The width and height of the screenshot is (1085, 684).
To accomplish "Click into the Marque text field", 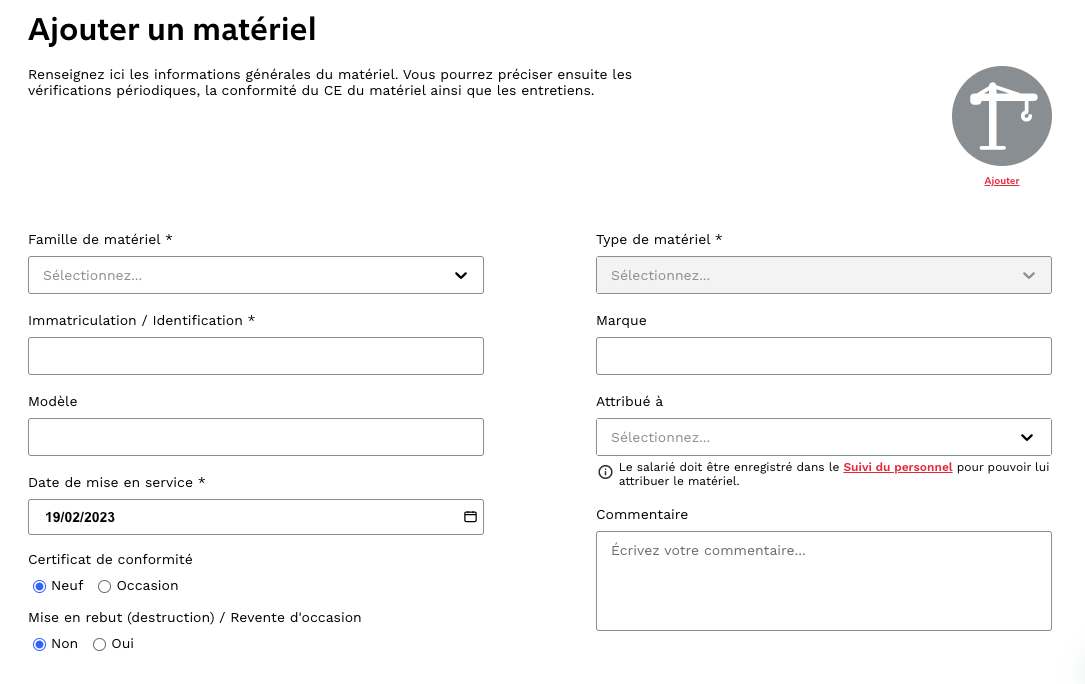I will pyautogui.click(x=823, y=356).
